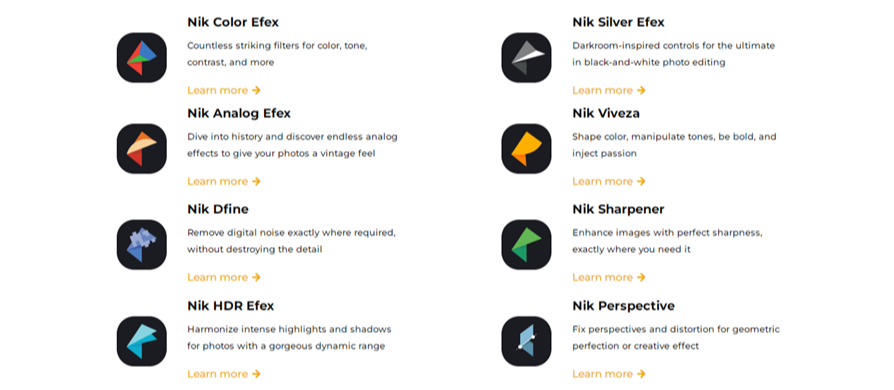Click the Nik Color Efex heading
Viewport: 894px width, 390px height.
233,22
